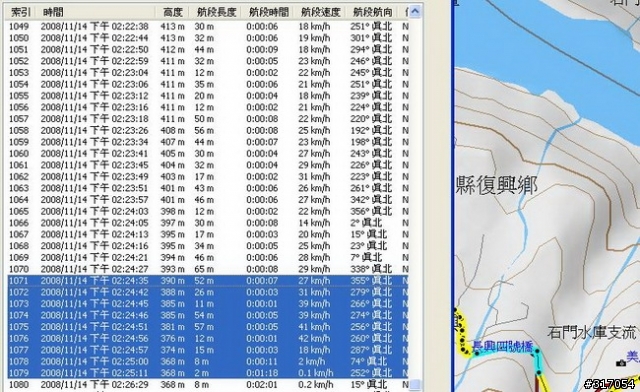The image size is (640, 392).
Task: Select track point row 1065
Action: 208,212
